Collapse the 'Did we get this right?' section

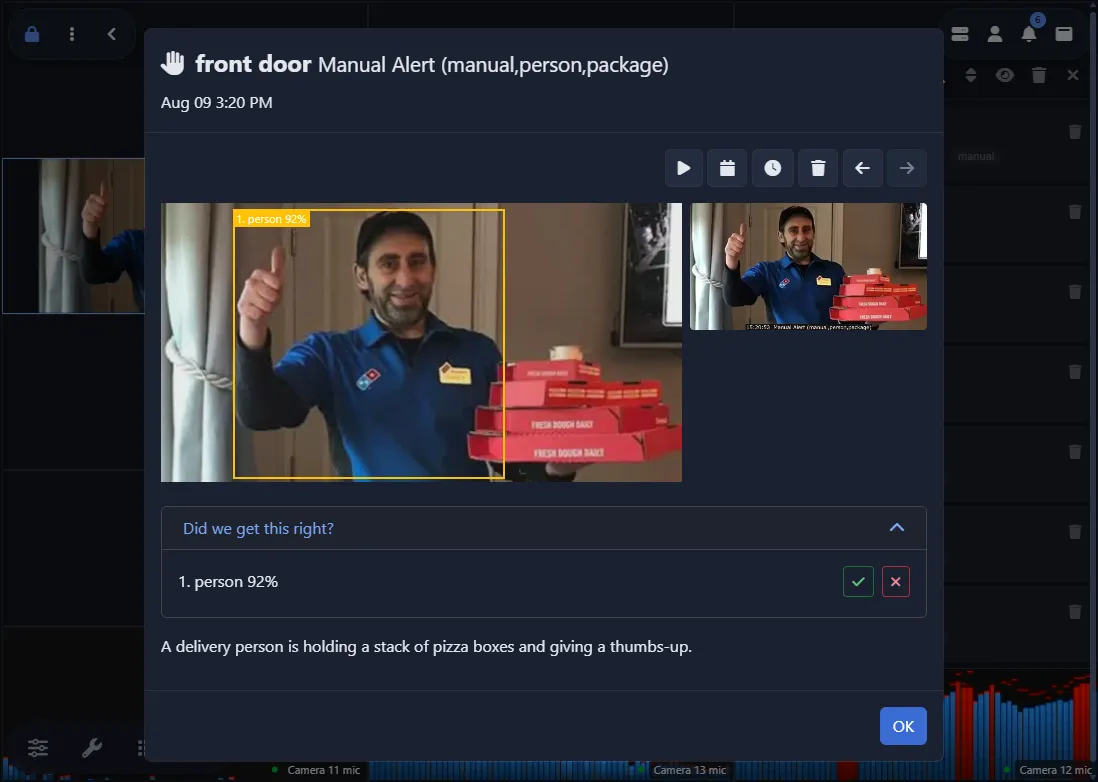[897, 528]
